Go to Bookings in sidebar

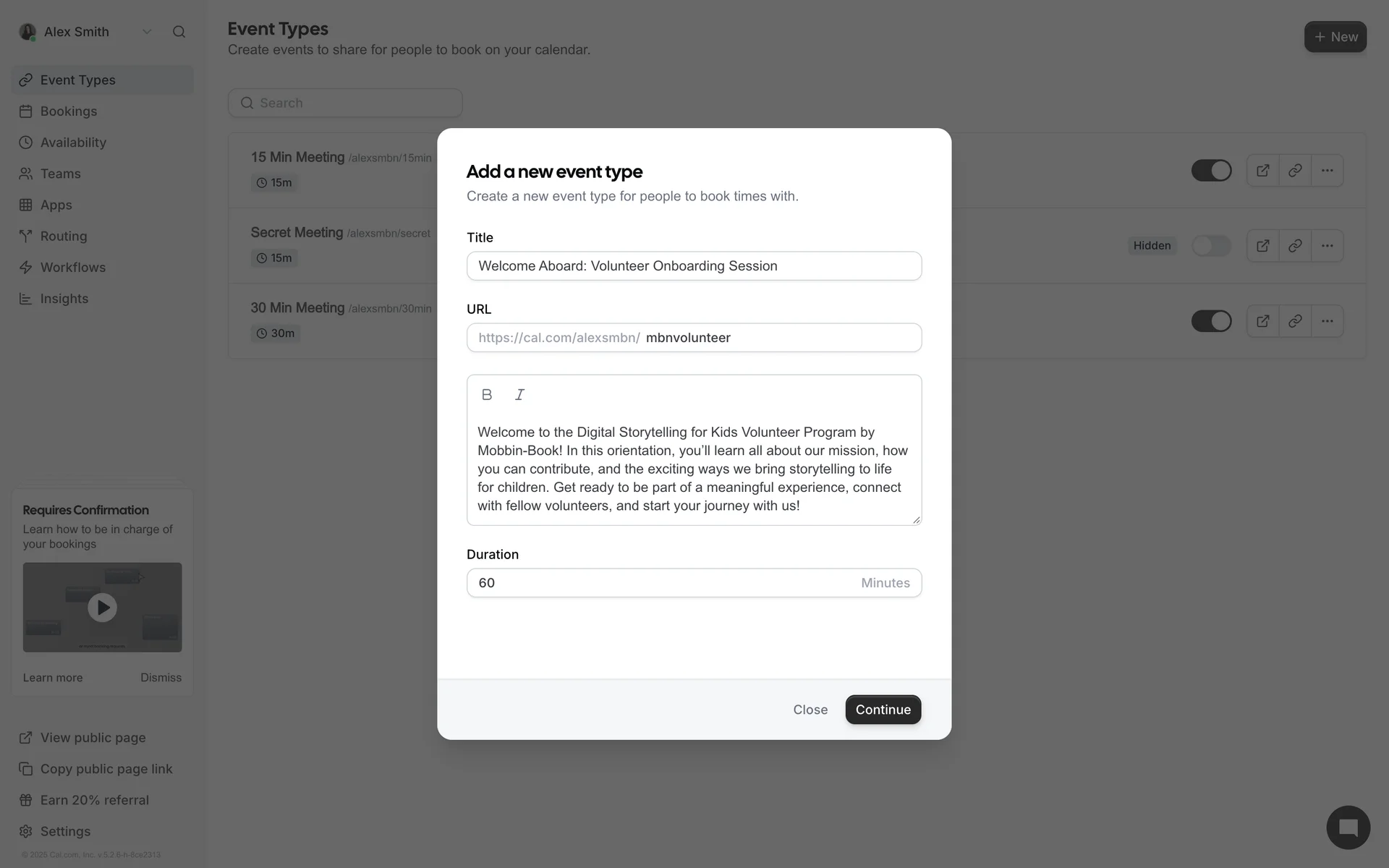pos(69,111)
